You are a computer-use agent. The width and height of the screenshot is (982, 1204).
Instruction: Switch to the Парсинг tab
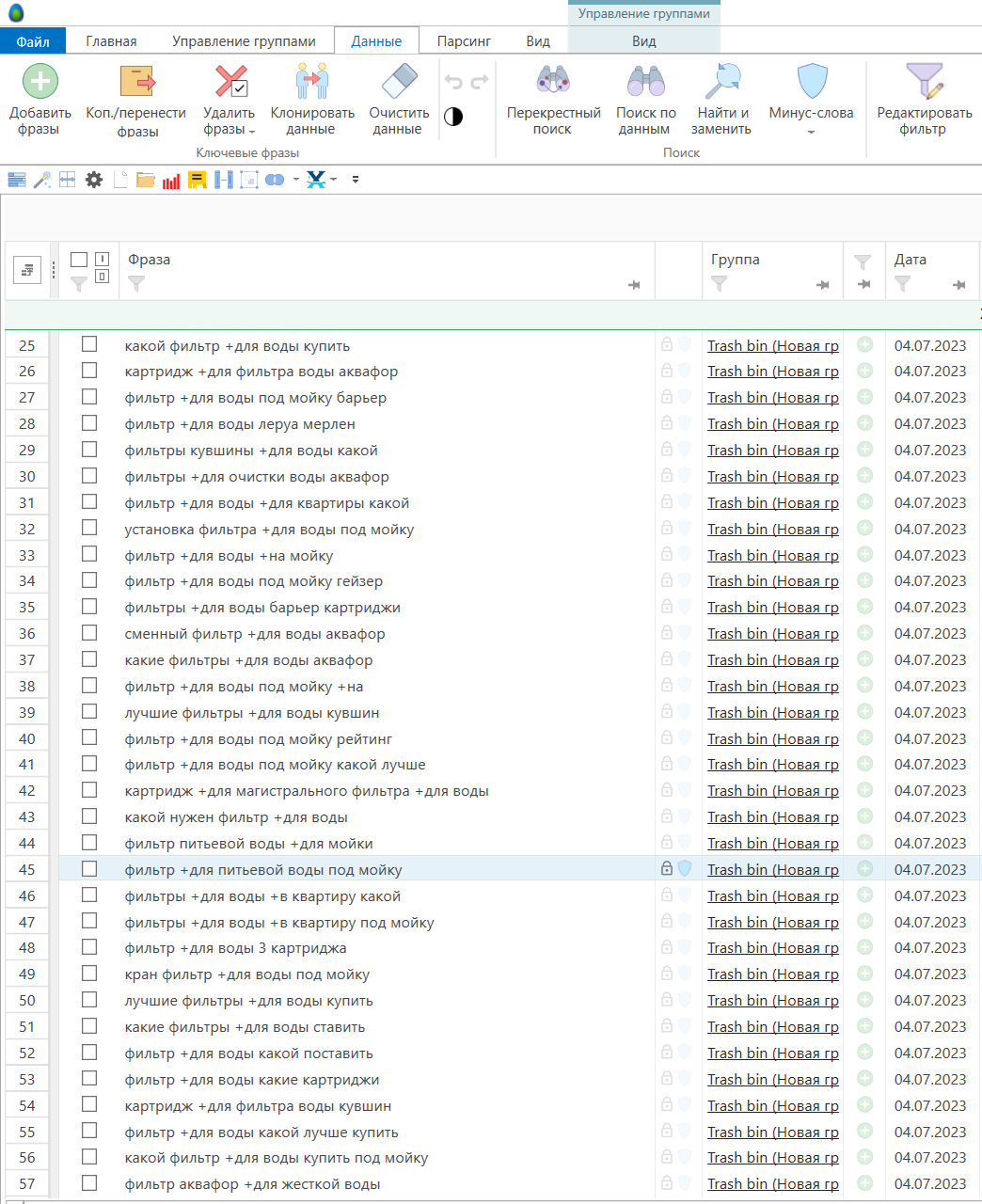coord(464,41)
